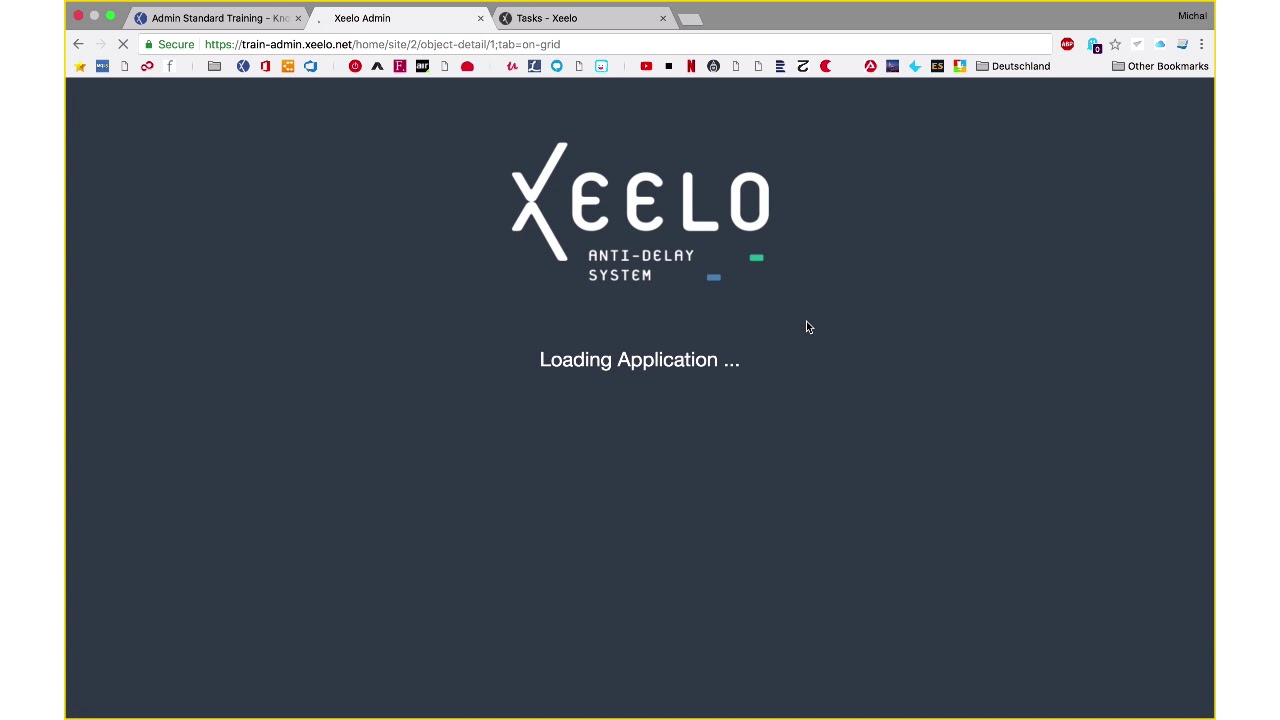The image size is (1280, 720).
Task: Open the yellow star bookmark
Action: pyautogui.click(x=80, y=66)
